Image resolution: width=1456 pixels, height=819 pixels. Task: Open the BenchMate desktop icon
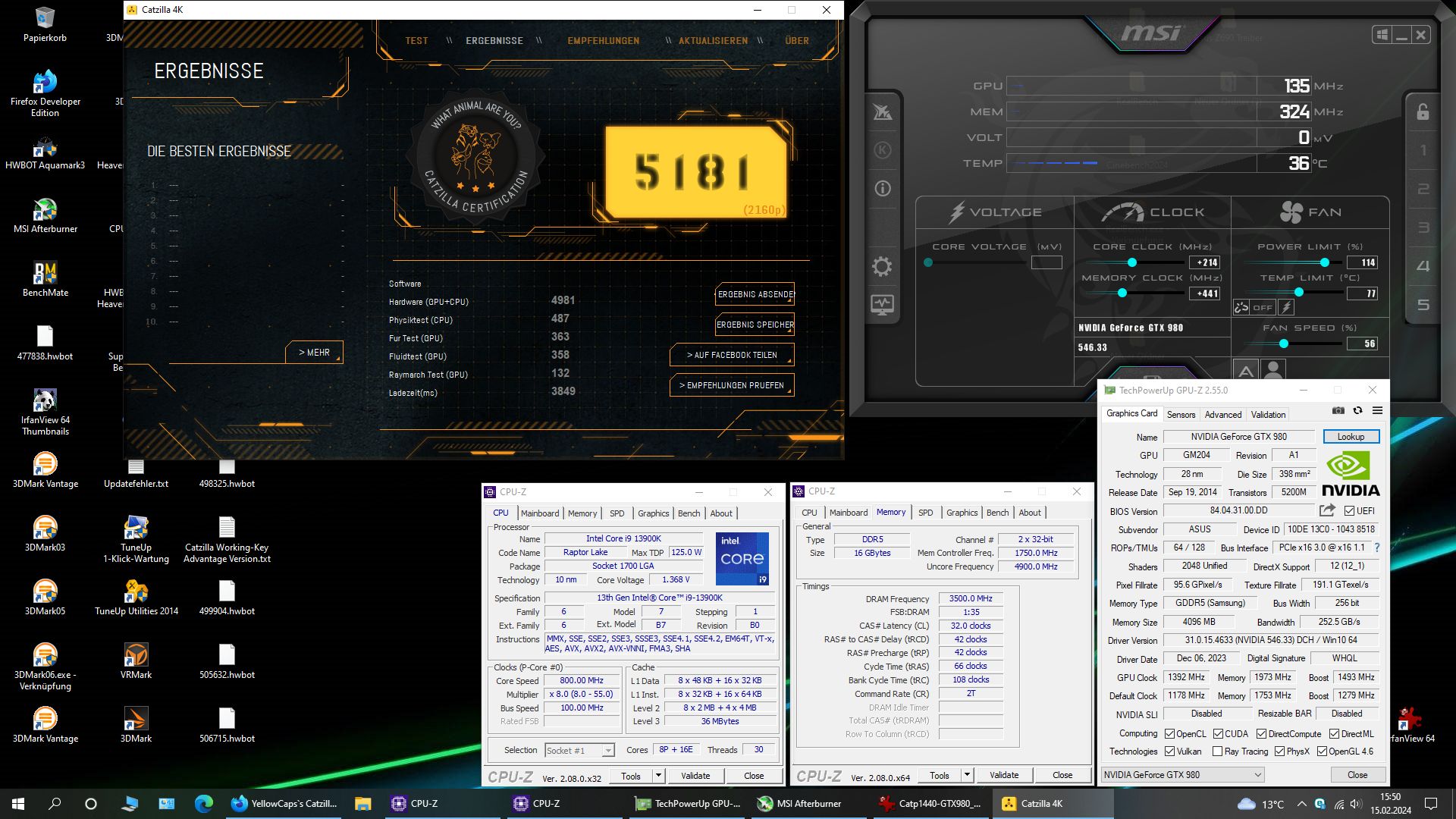tap(45, 279)
